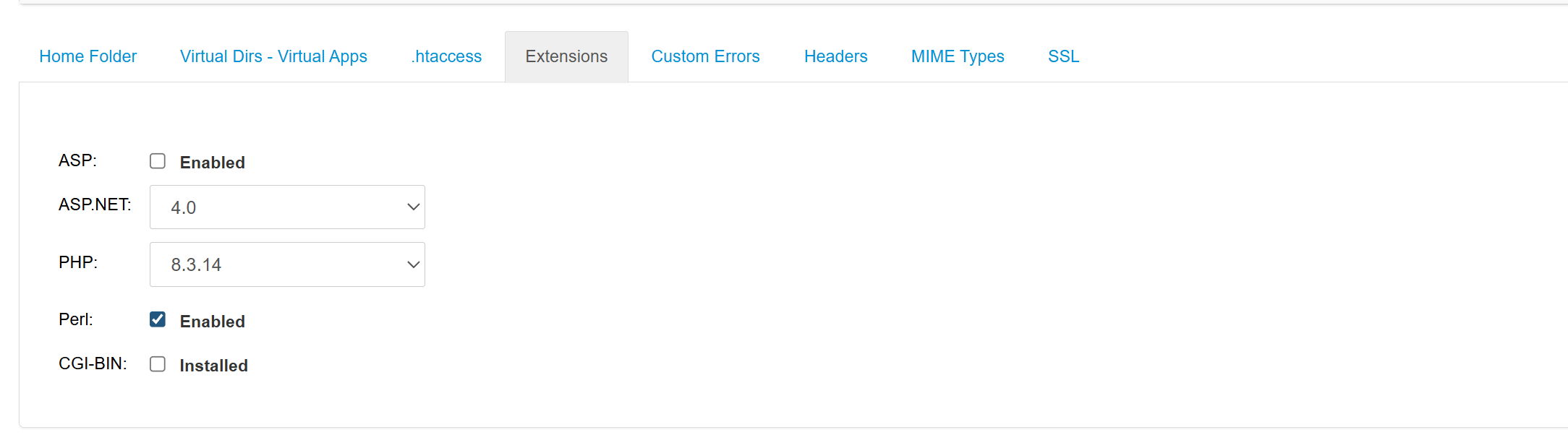Screen dimensions: 1568x448
Task: Open the Home Folder tab
Action: (x=88, y=56)
